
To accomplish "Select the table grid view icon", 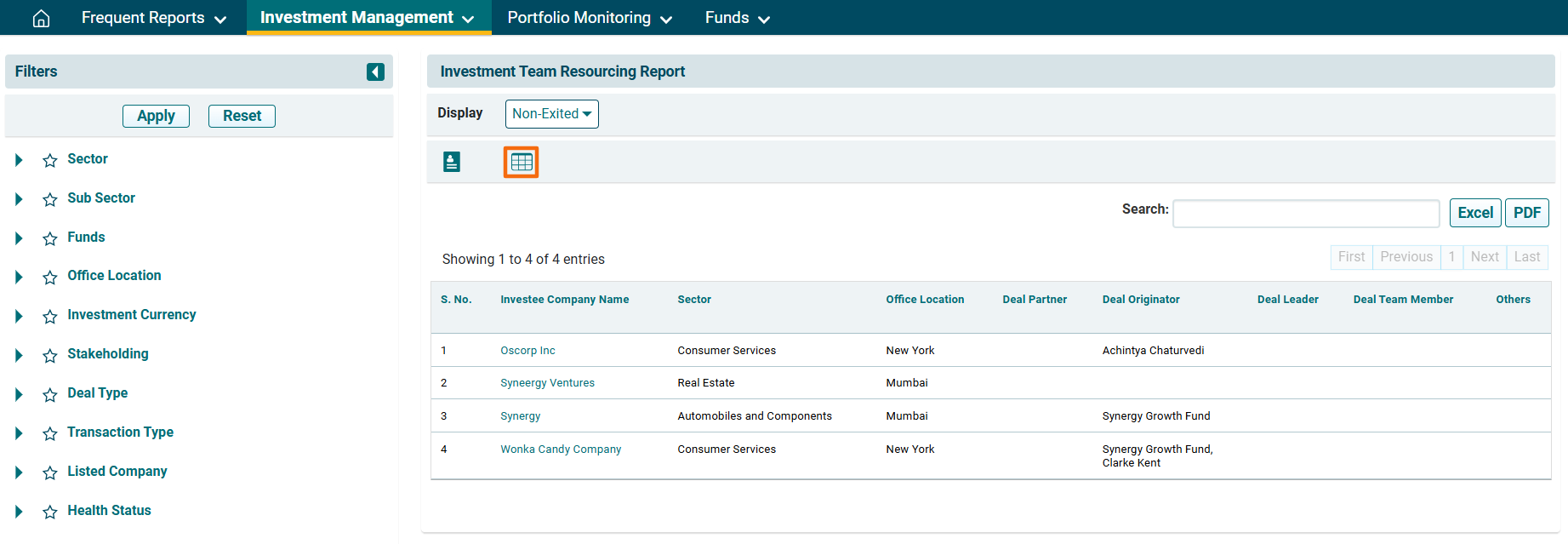I will pos(522,162).
